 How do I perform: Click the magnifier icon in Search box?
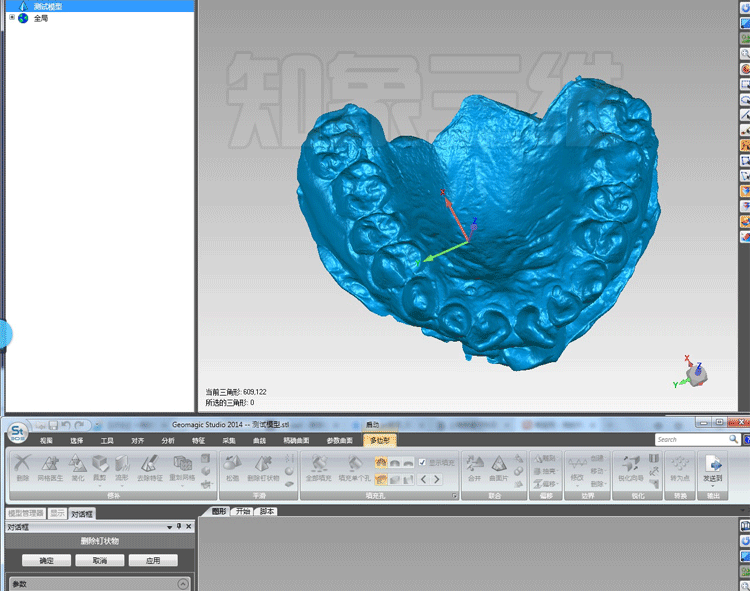click(x=733, y=439)
